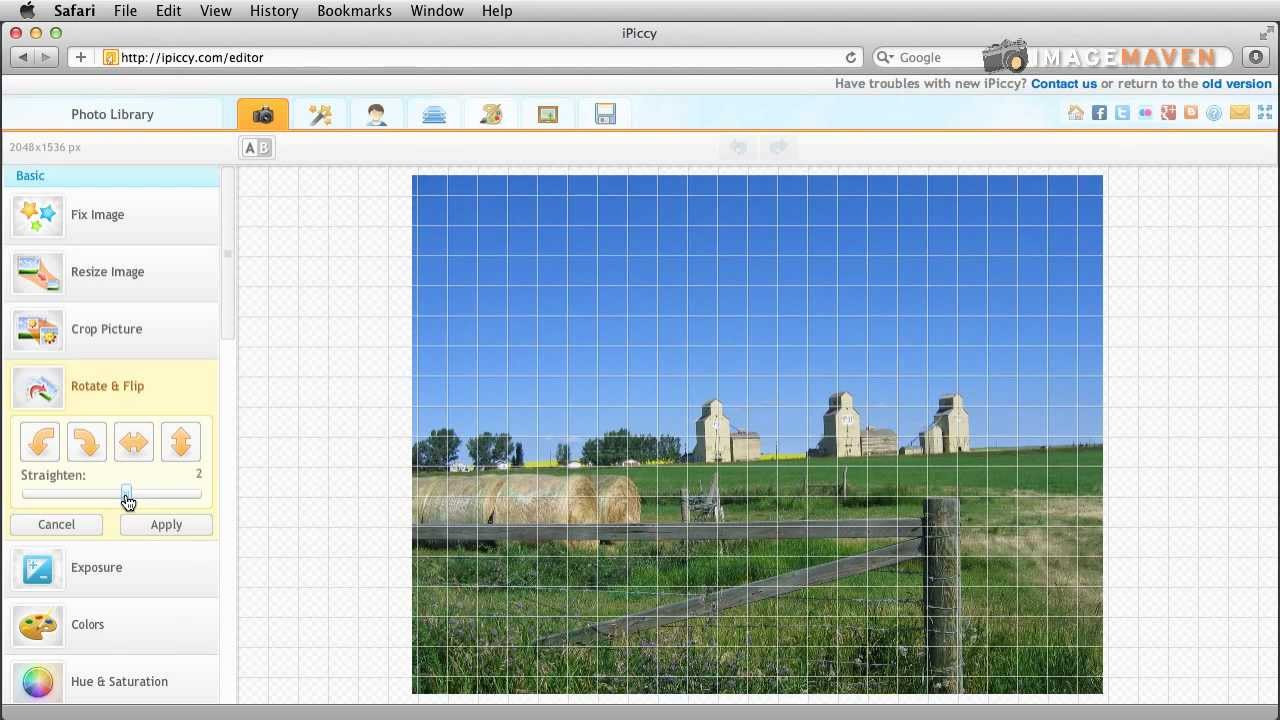Open the Window menu

tap(437, 10)
